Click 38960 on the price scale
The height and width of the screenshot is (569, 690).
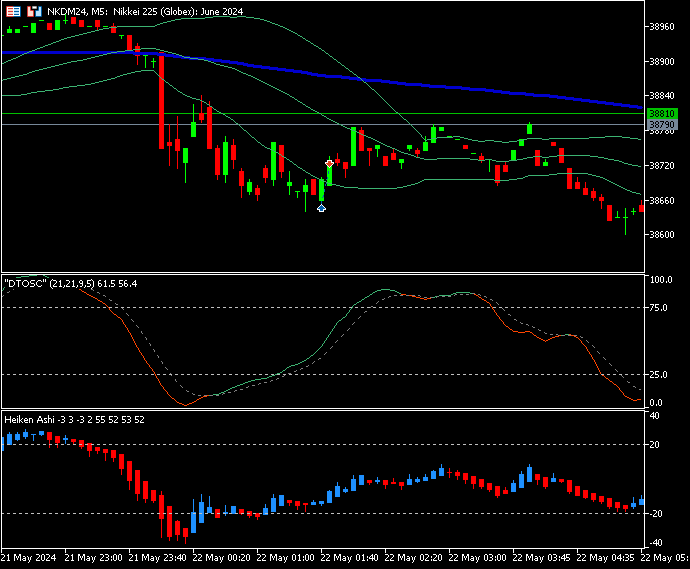(x=662, y=27)
